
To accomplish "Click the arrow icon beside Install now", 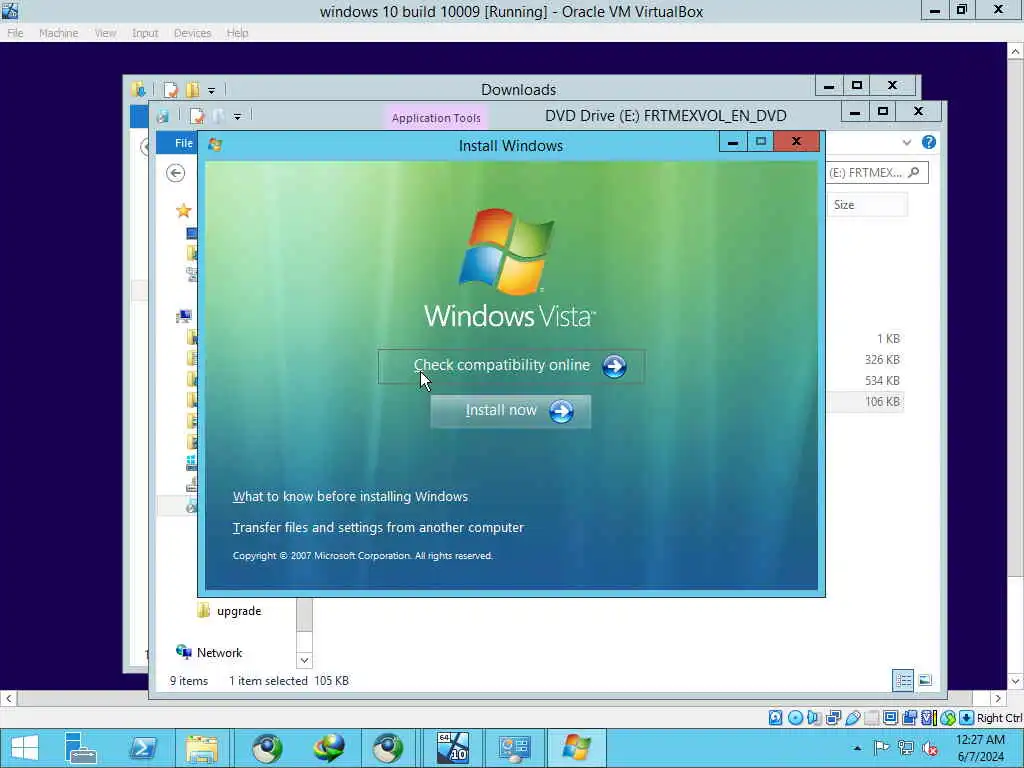I will [x=561, y=411].
